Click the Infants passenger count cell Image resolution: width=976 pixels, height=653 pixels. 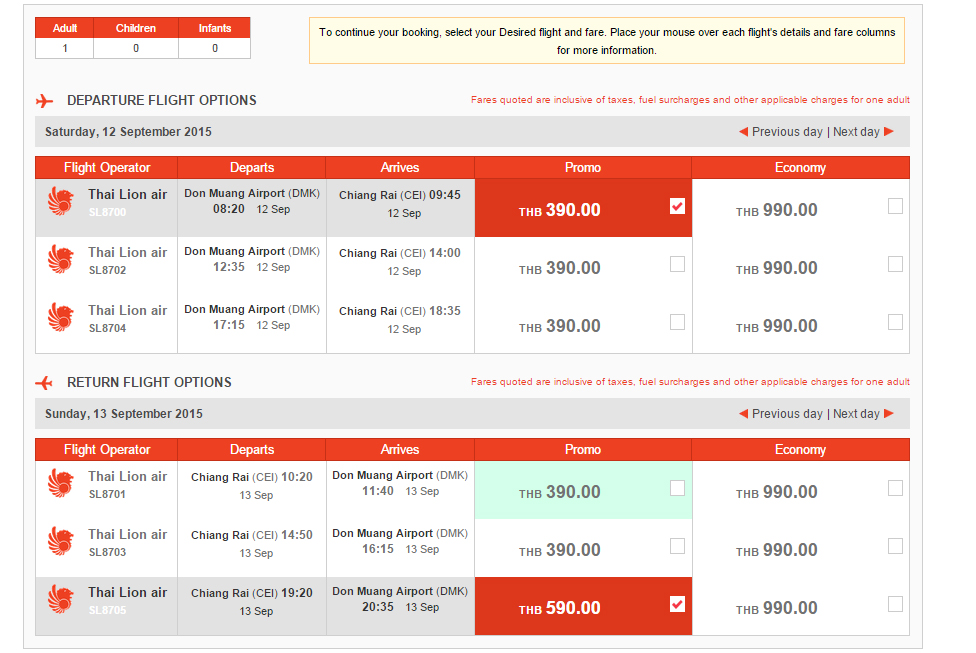click(215, 48)
